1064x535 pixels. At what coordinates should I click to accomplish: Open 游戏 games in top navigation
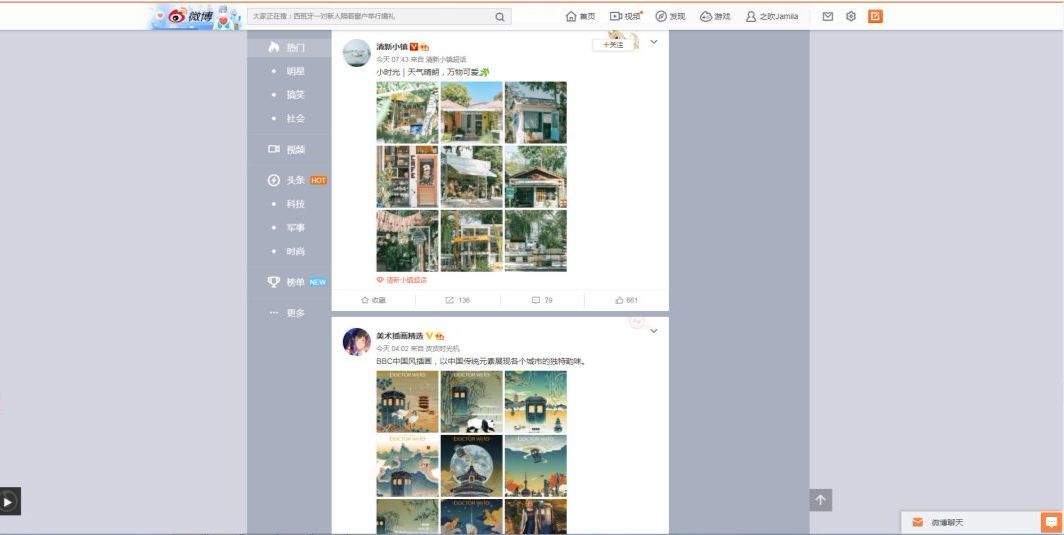point(715,16)
